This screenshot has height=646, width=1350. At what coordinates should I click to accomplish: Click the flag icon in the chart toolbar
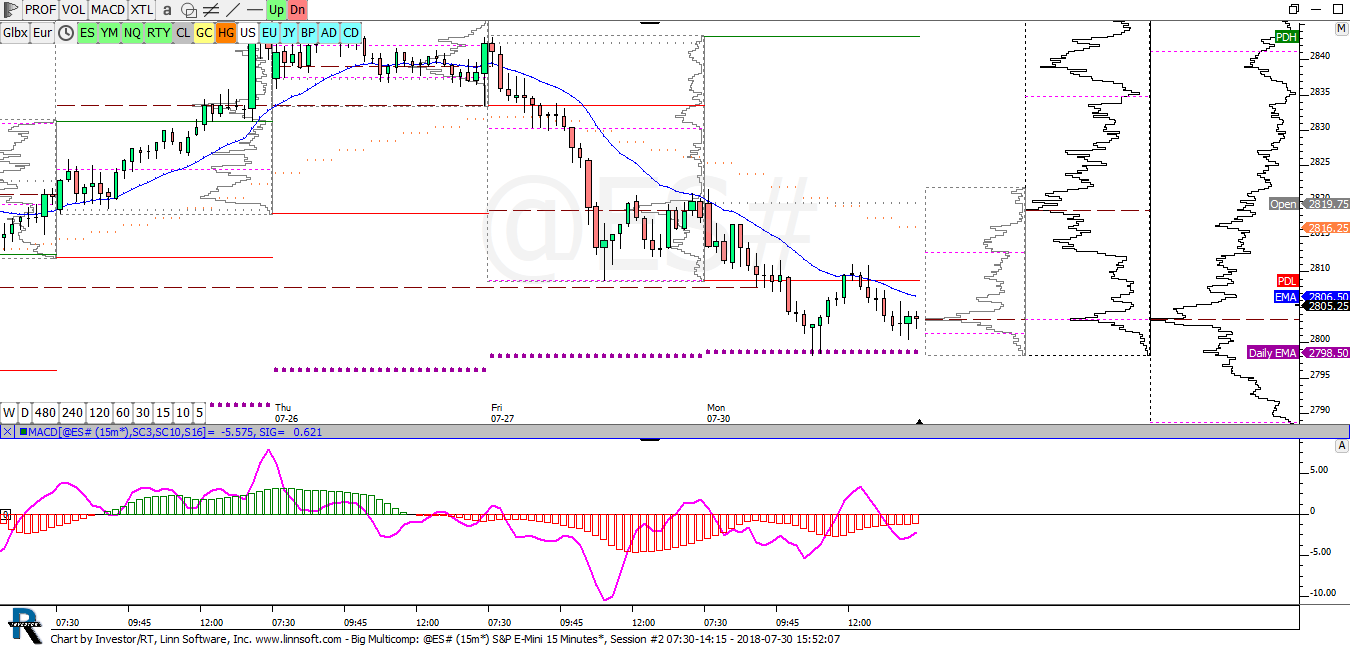coord(11,9)
